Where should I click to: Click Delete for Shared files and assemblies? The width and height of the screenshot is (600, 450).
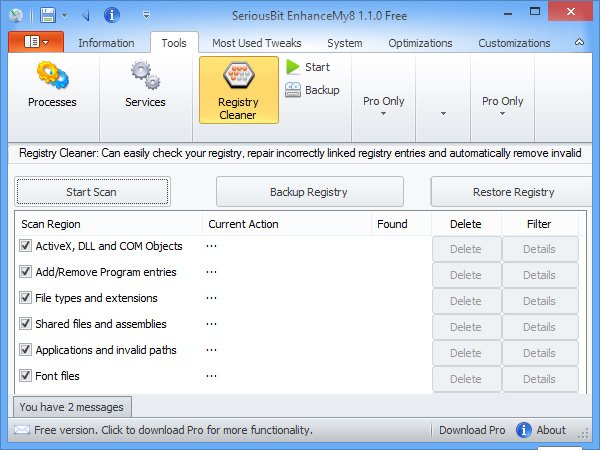(466, 327)
